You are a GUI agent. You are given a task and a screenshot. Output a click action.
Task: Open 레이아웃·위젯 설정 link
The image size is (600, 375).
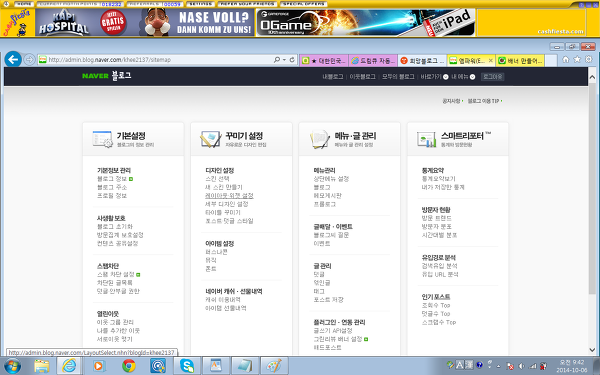coord(229,196)
